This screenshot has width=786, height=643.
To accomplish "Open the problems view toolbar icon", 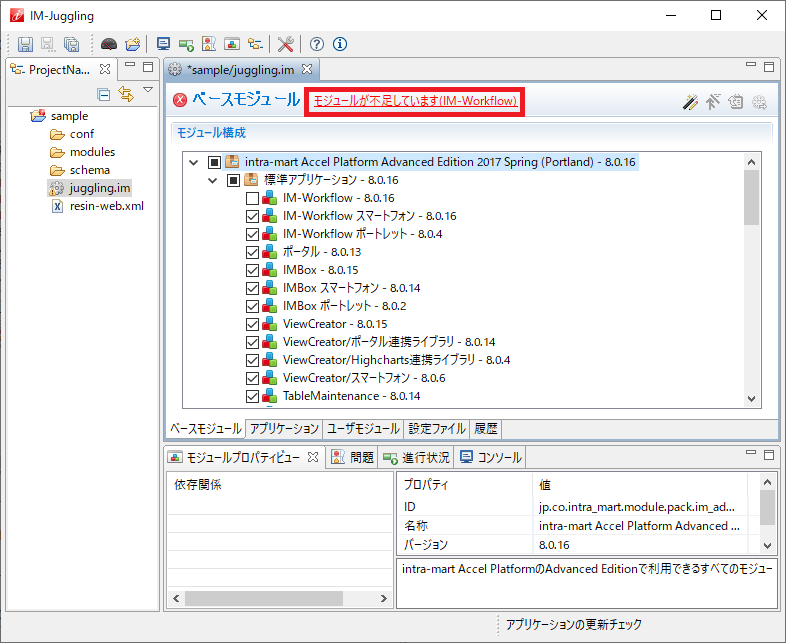I will [209, 44].
